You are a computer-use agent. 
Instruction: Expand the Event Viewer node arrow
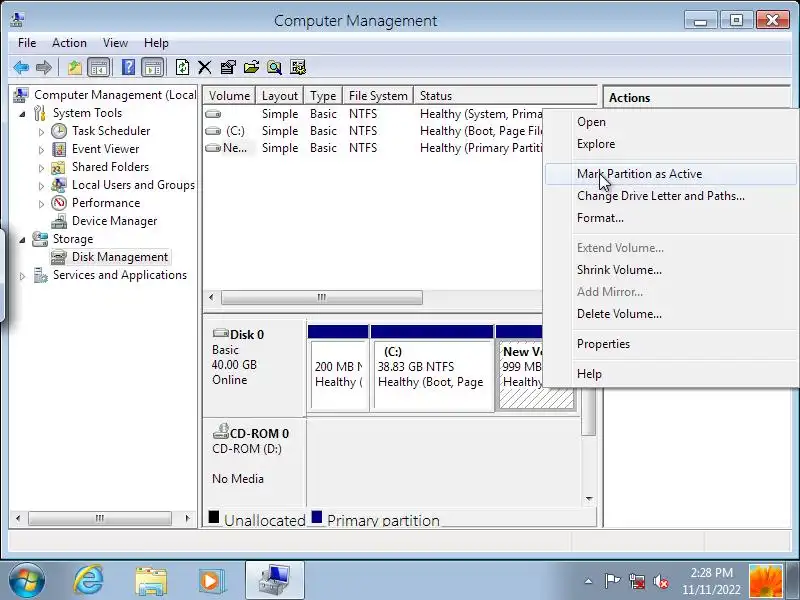click(x=41, y=150)
